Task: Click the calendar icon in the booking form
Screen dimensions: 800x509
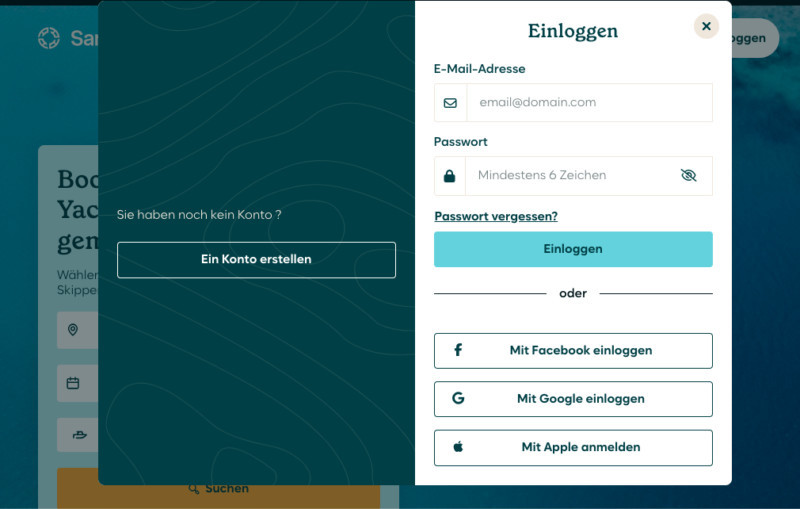Action: click(x=73, y=383)
